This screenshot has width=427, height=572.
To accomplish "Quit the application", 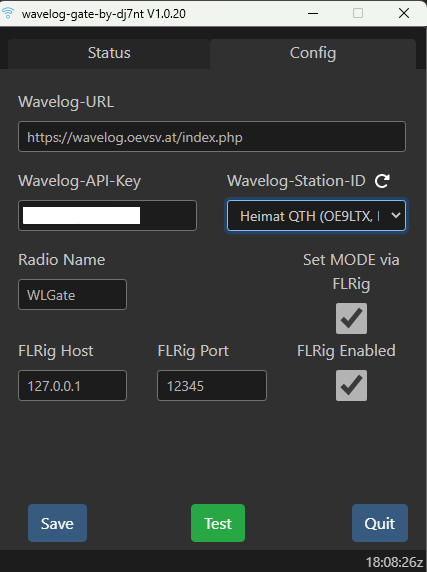I will click(x=380, y=523).
